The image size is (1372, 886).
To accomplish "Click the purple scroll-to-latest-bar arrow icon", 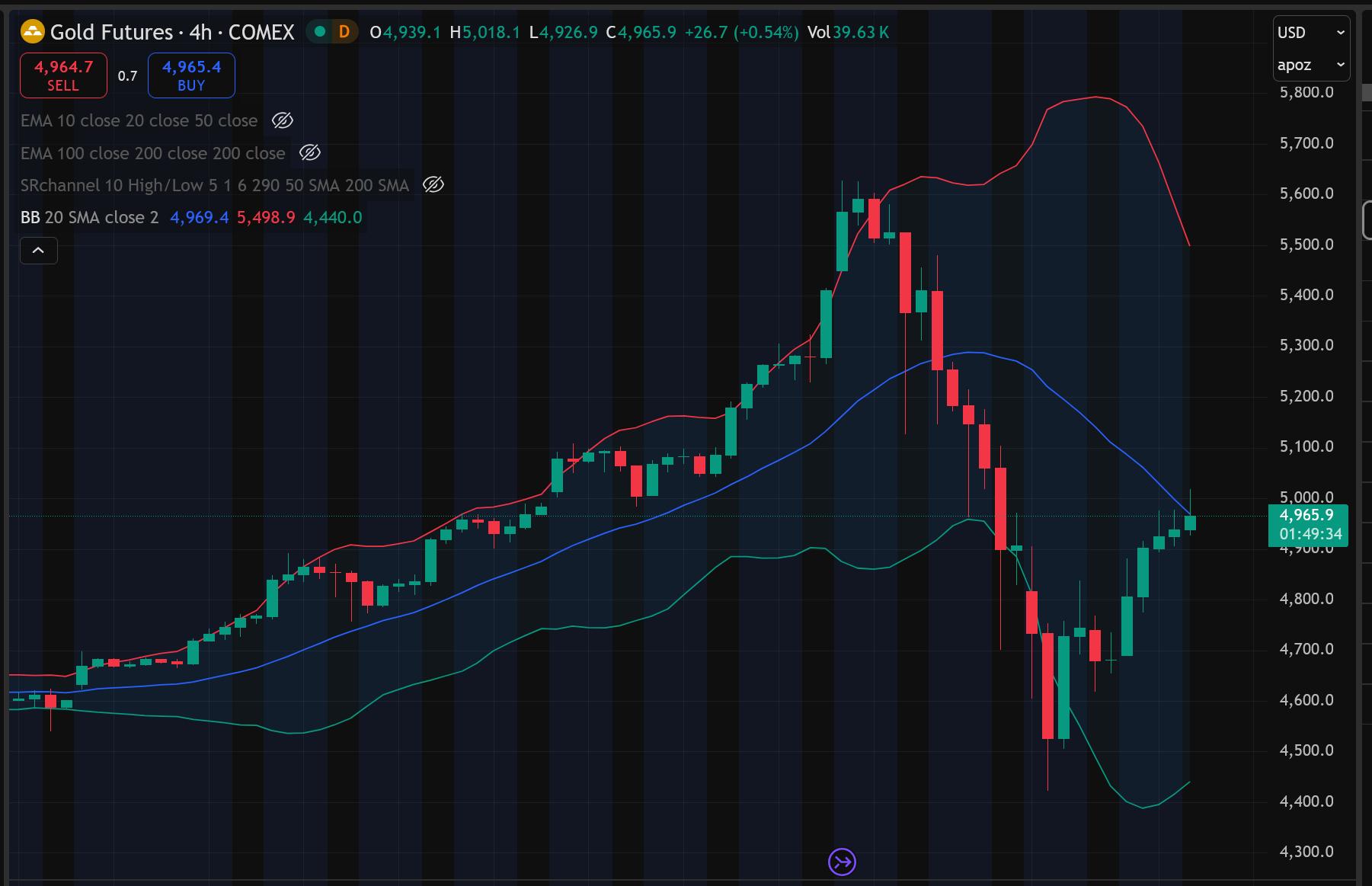I will pyautogui.click(x=842, y=862).
